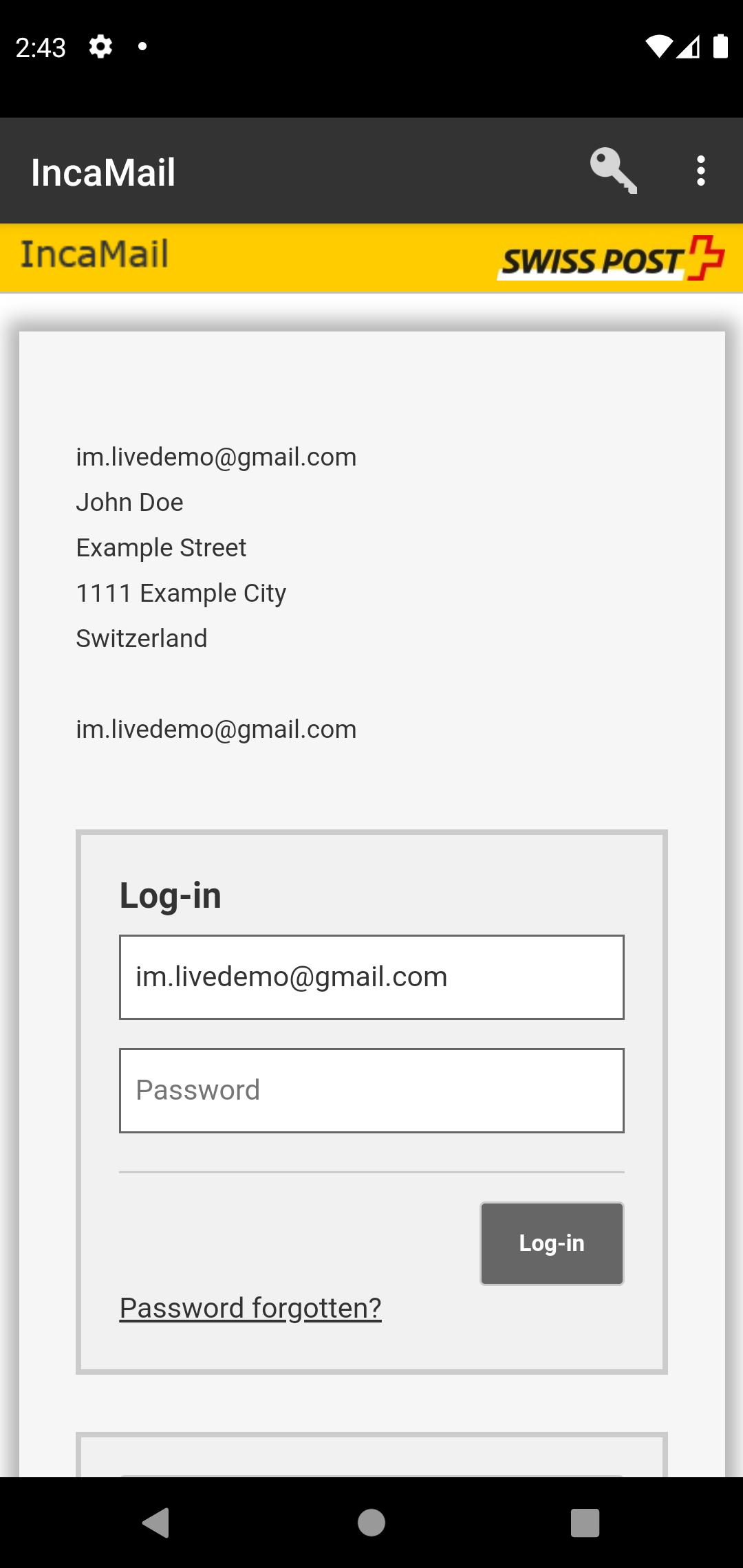Tap the Android back navigation button

(x=156, y=1523)
